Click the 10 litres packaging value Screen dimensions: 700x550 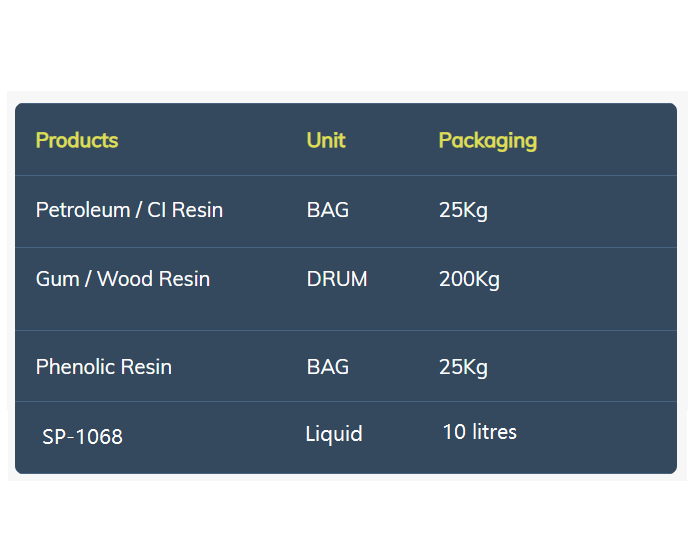coord(480,432)
